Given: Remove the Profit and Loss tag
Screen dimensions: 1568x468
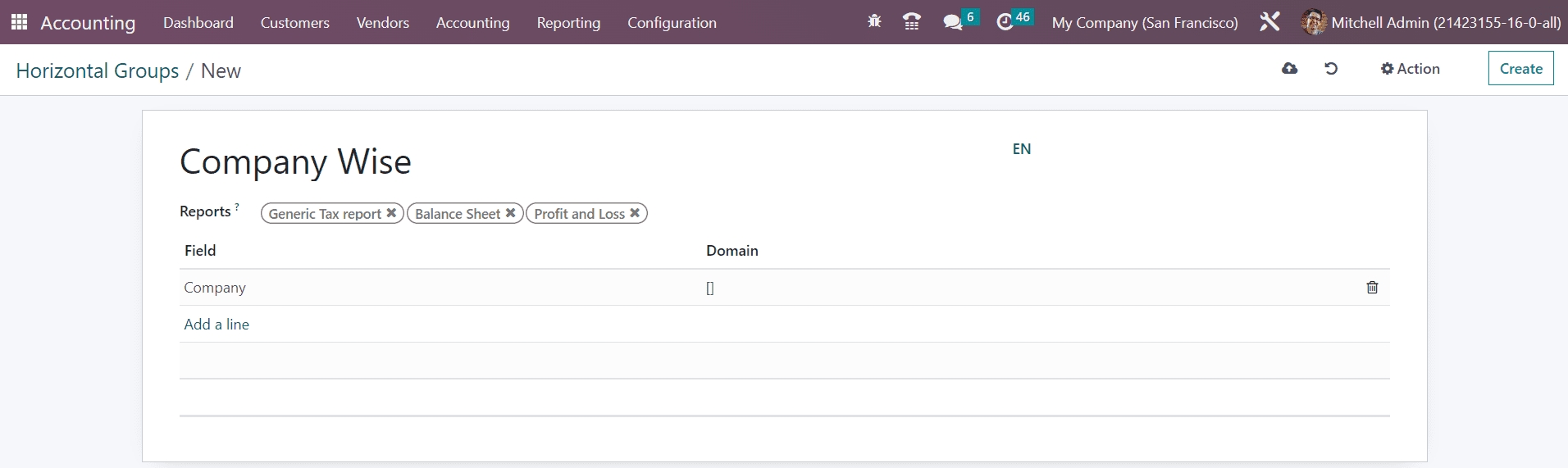Looking at the screenshot, I should pos(635,213).
